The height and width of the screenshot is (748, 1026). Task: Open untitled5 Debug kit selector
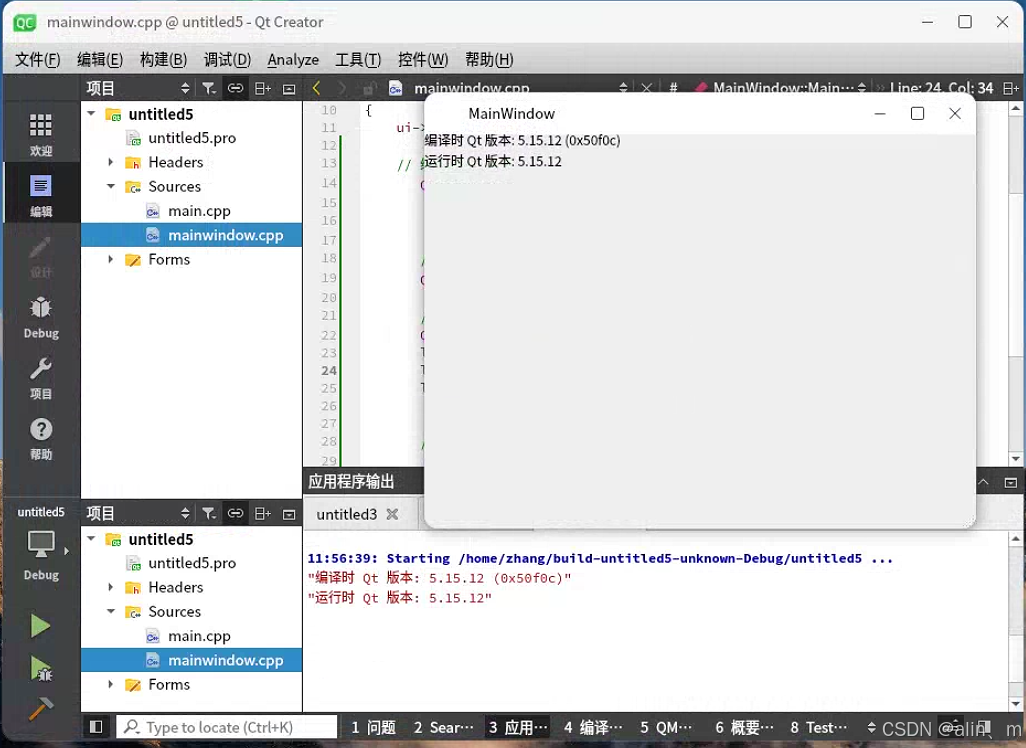click(41, 553)
